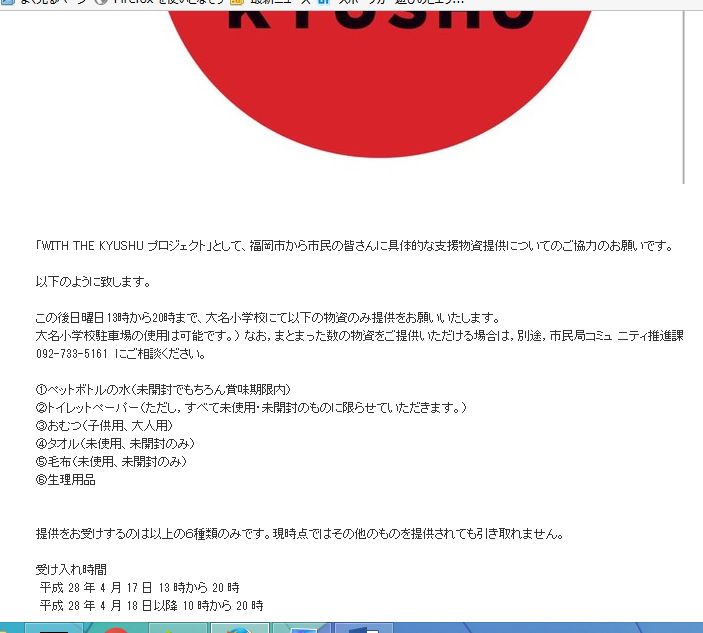Click list item ⑤毛布(未使用、未開封のみ)
703x633 pixels.
pyautogui.click(x=111, y=461)
